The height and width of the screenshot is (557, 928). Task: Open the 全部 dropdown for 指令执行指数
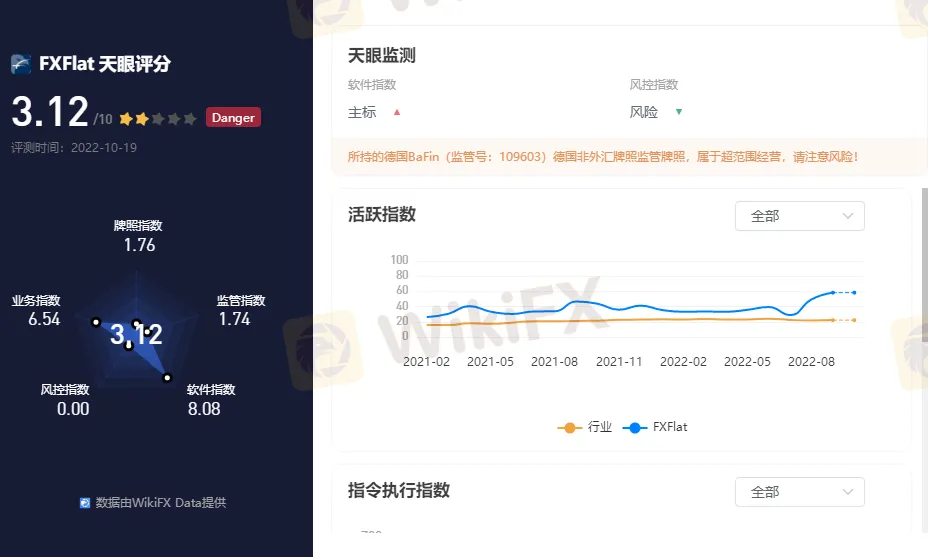pyautogui.click(x=800, y=492)
